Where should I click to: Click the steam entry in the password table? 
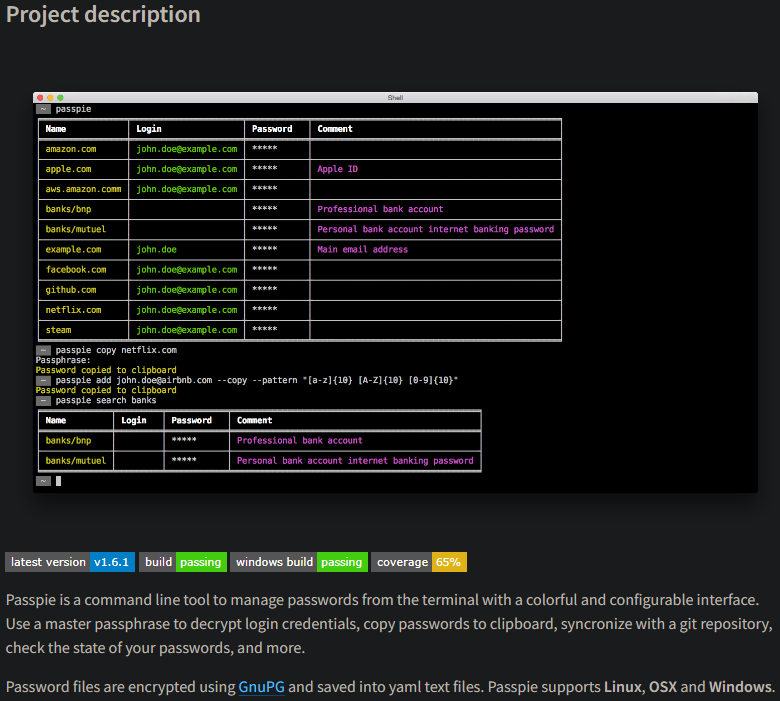point(58,330)
